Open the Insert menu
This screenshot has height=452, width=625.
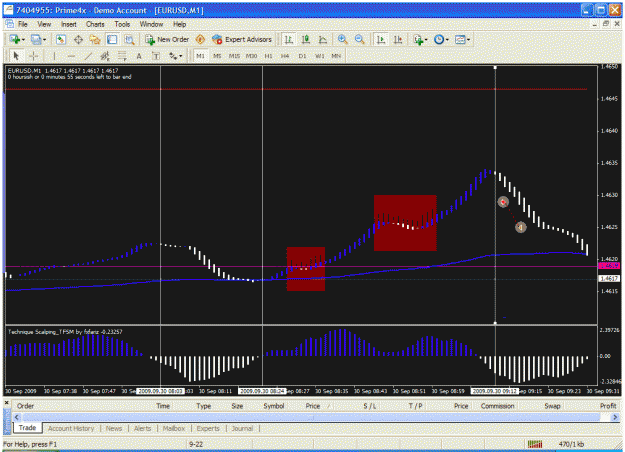click(x=69, y=24)
